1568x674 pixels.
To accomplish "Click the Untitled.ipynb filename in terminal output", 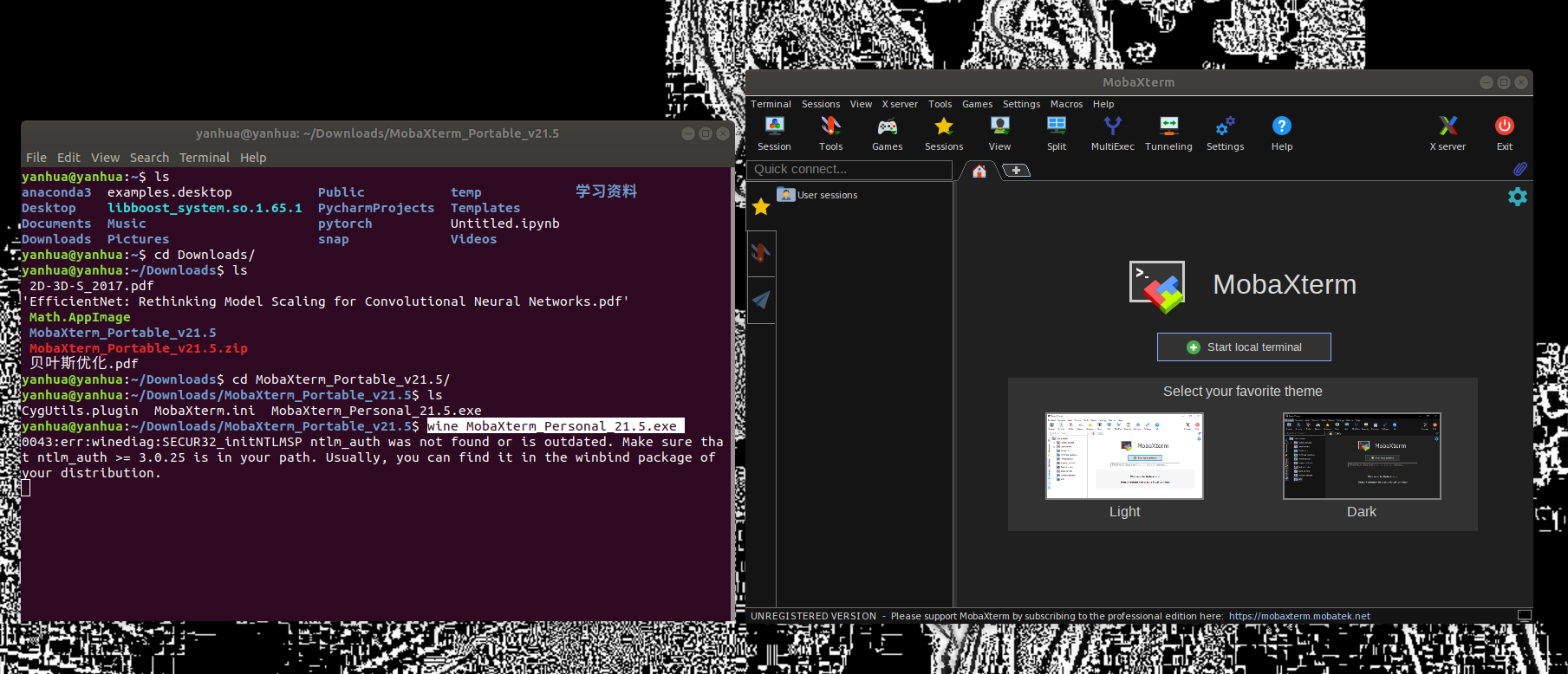I will [504, 224].
